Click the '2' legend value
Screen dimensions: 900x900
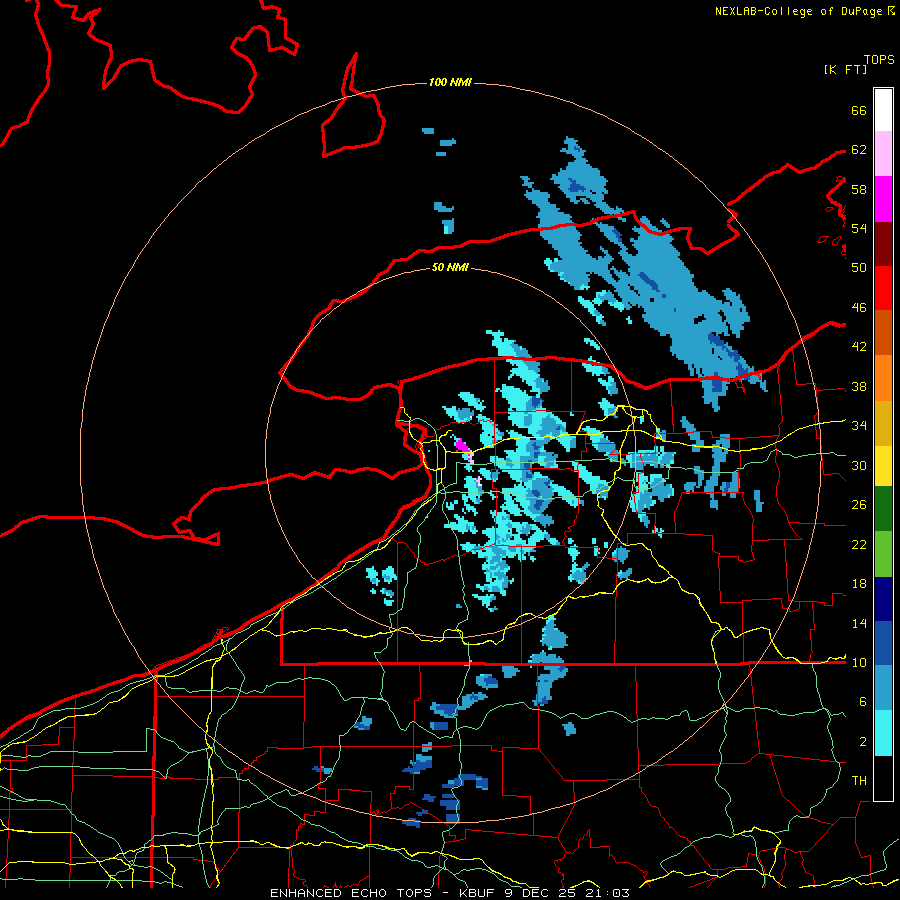[863, 742]
